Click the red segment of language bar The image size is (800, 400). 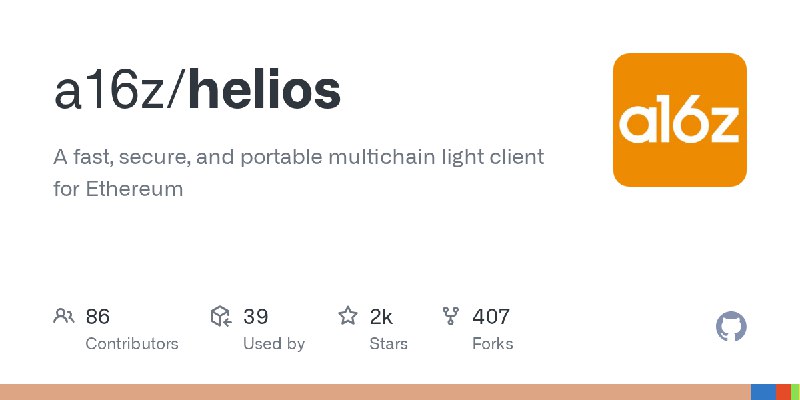(783, 392)
